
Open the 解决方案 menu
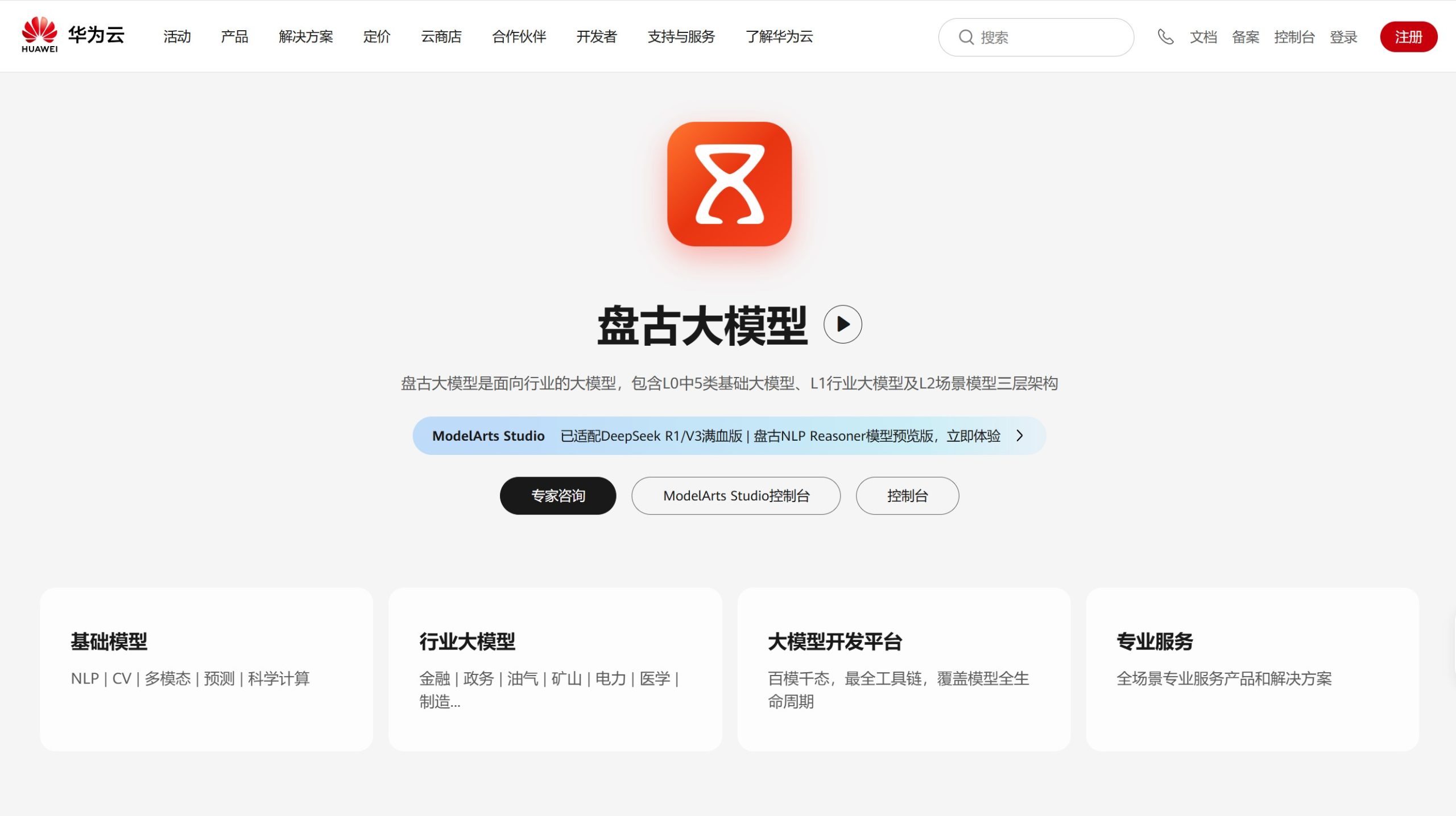click(x=307, y=36)
